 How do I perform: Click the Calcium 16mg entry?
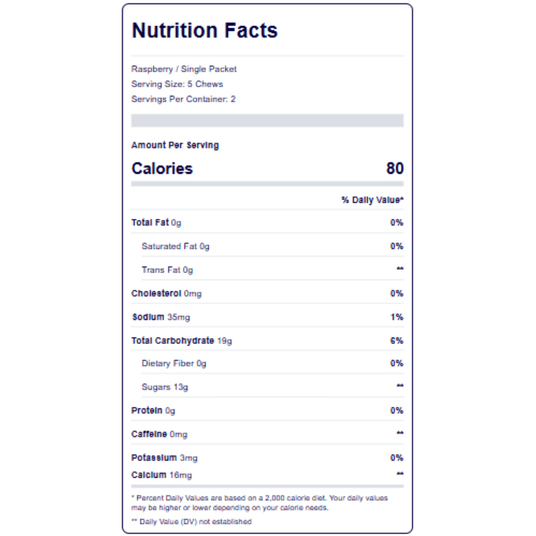tap(162, 475)
